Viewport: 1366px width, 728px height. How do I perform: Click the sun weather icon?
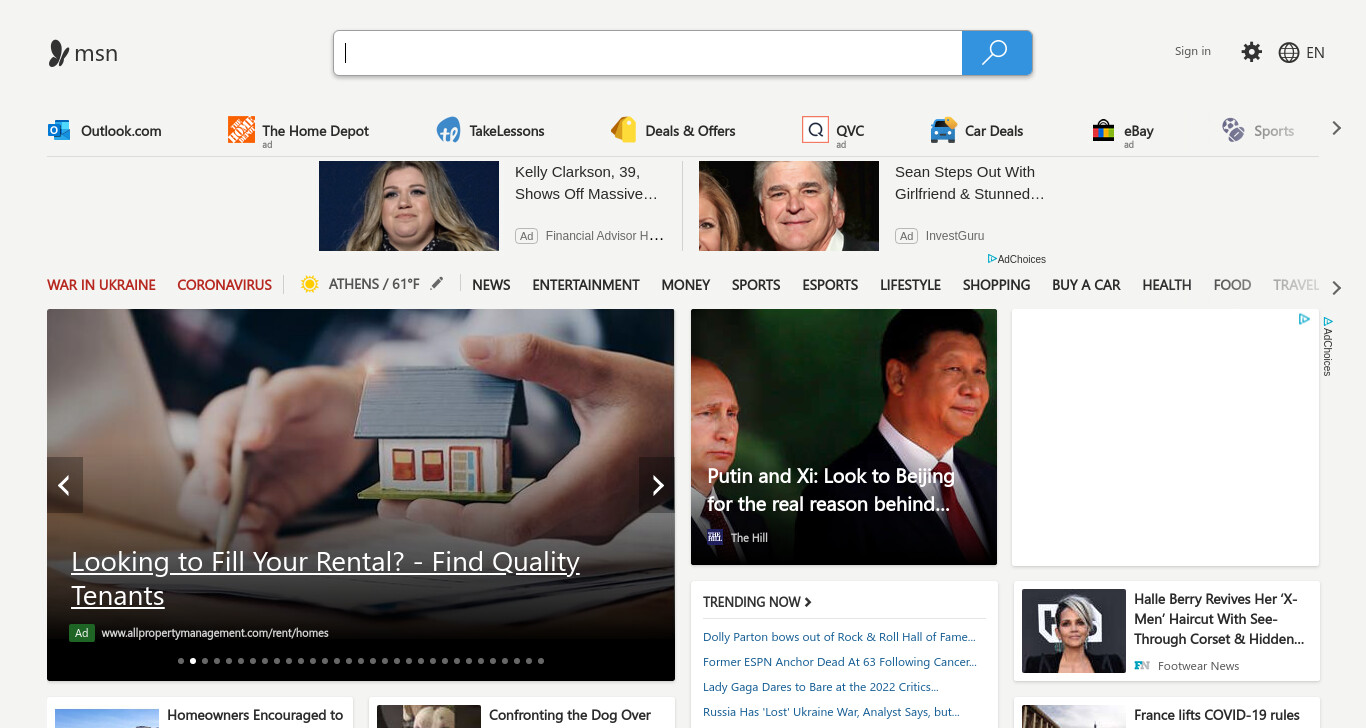click(x=310, y=284)
